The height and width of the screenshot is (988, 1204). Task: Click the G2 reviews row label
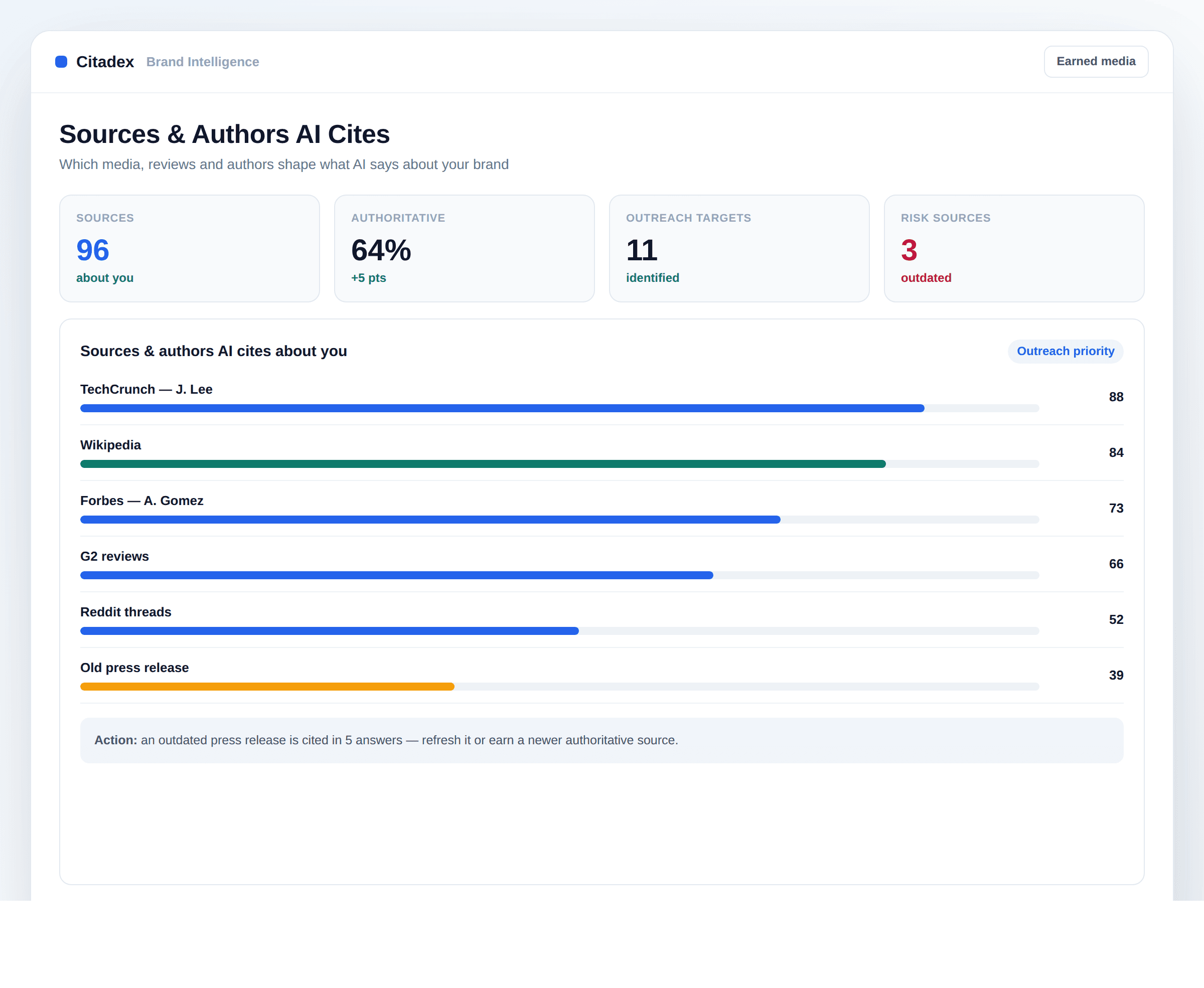click(x=114, y=557)
